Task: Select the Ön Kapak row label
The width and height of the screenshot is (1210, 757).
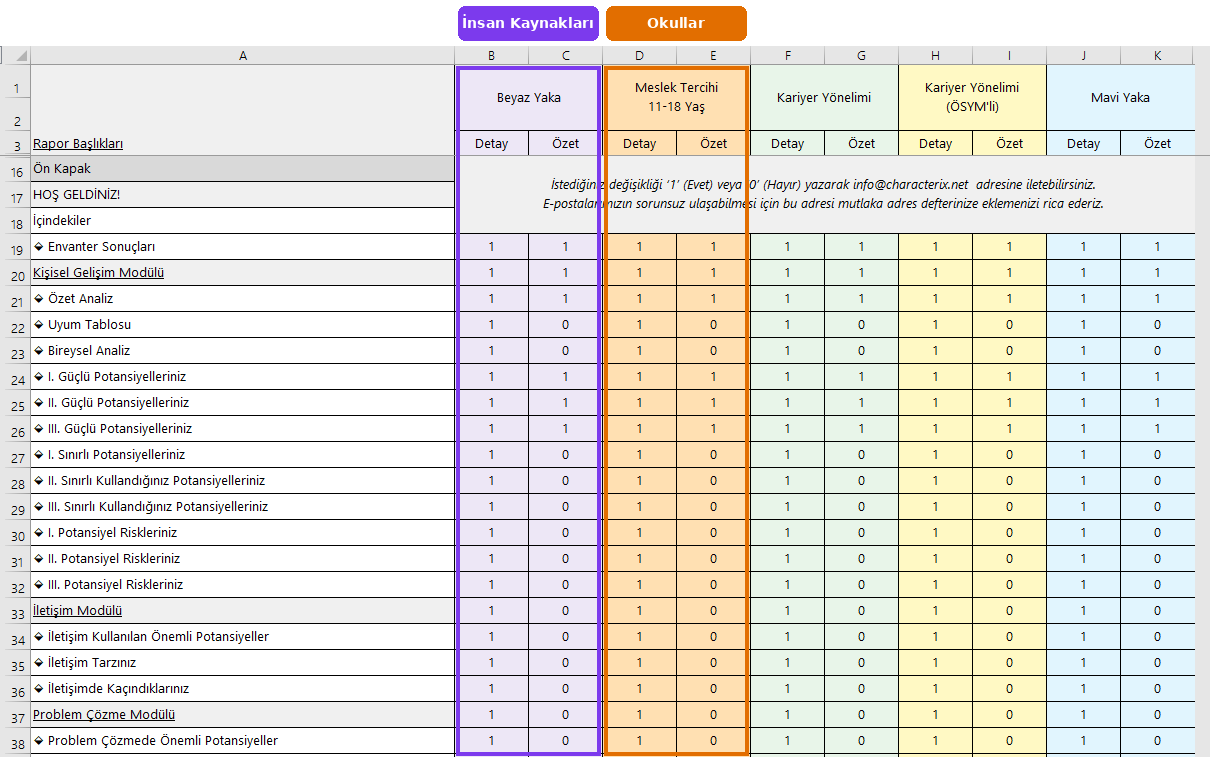Action: [243, 169]
